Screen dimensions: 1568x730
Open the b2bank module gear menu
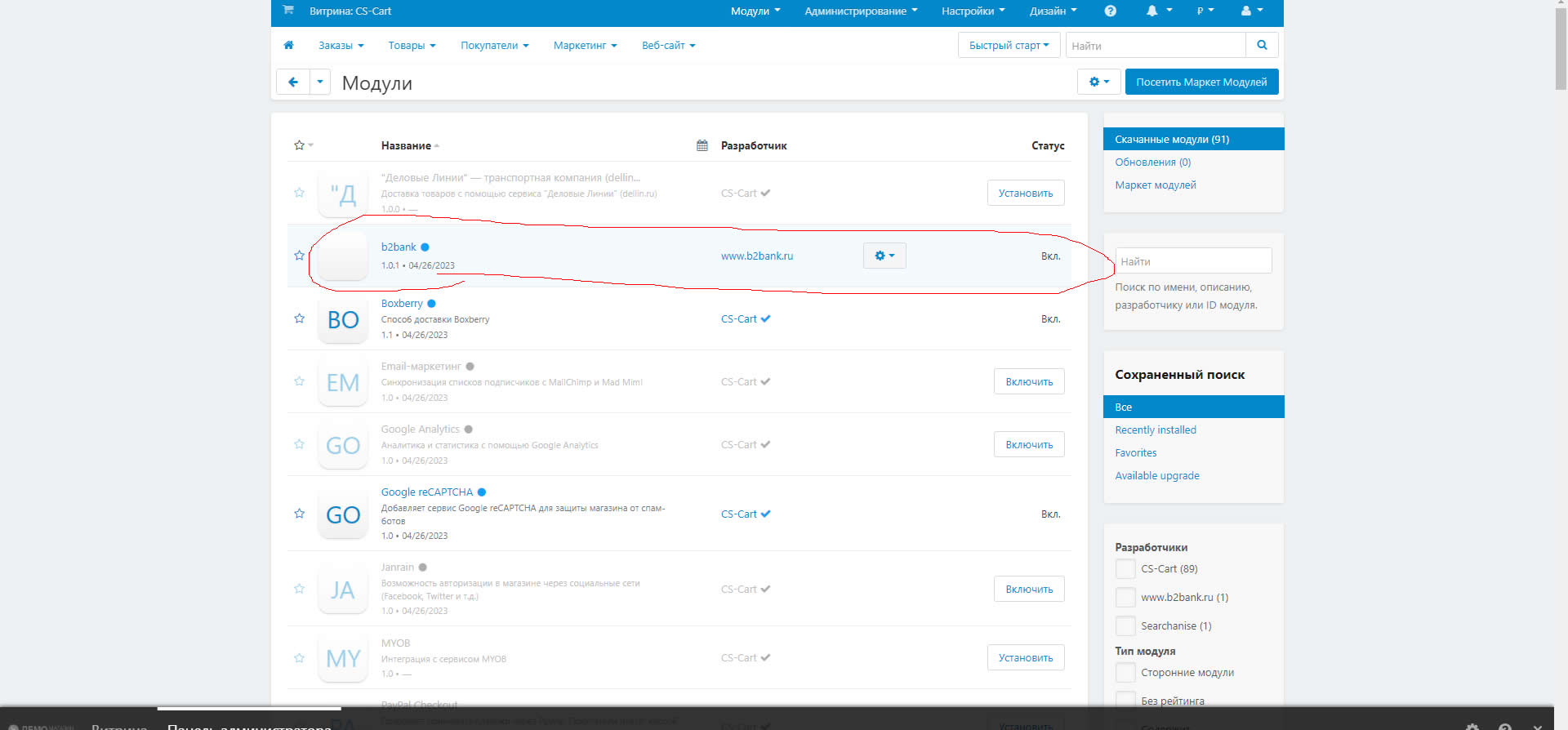[x=884, y=256]
